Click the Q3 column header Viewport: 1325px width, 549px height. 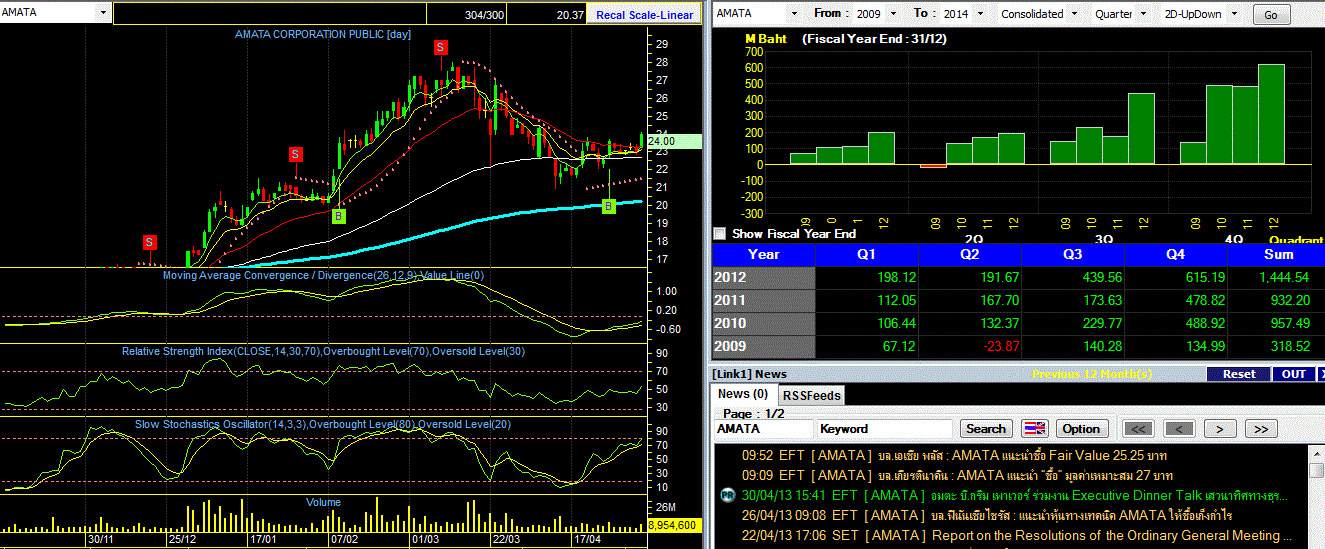tap(1073, 254)
